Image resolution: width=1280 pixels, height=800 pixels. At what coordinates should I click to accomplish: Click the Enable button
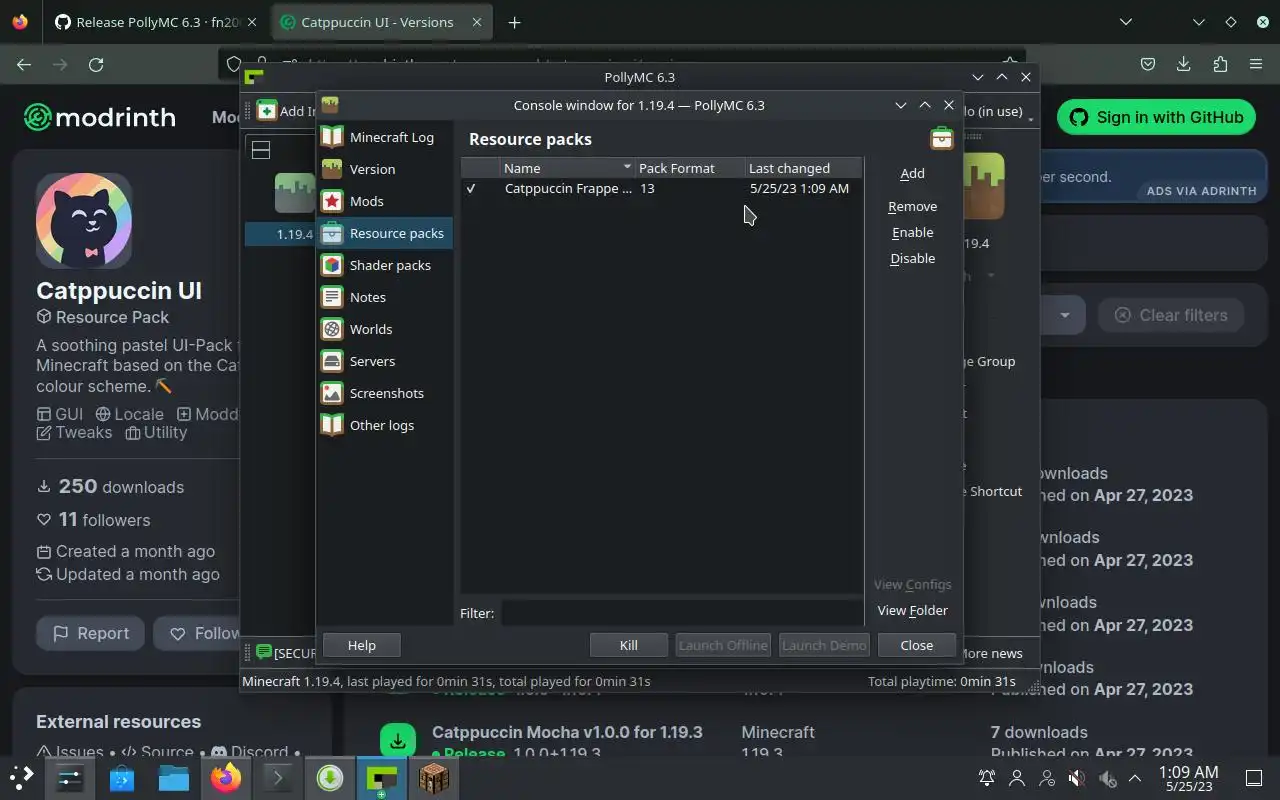pos(912,232)
